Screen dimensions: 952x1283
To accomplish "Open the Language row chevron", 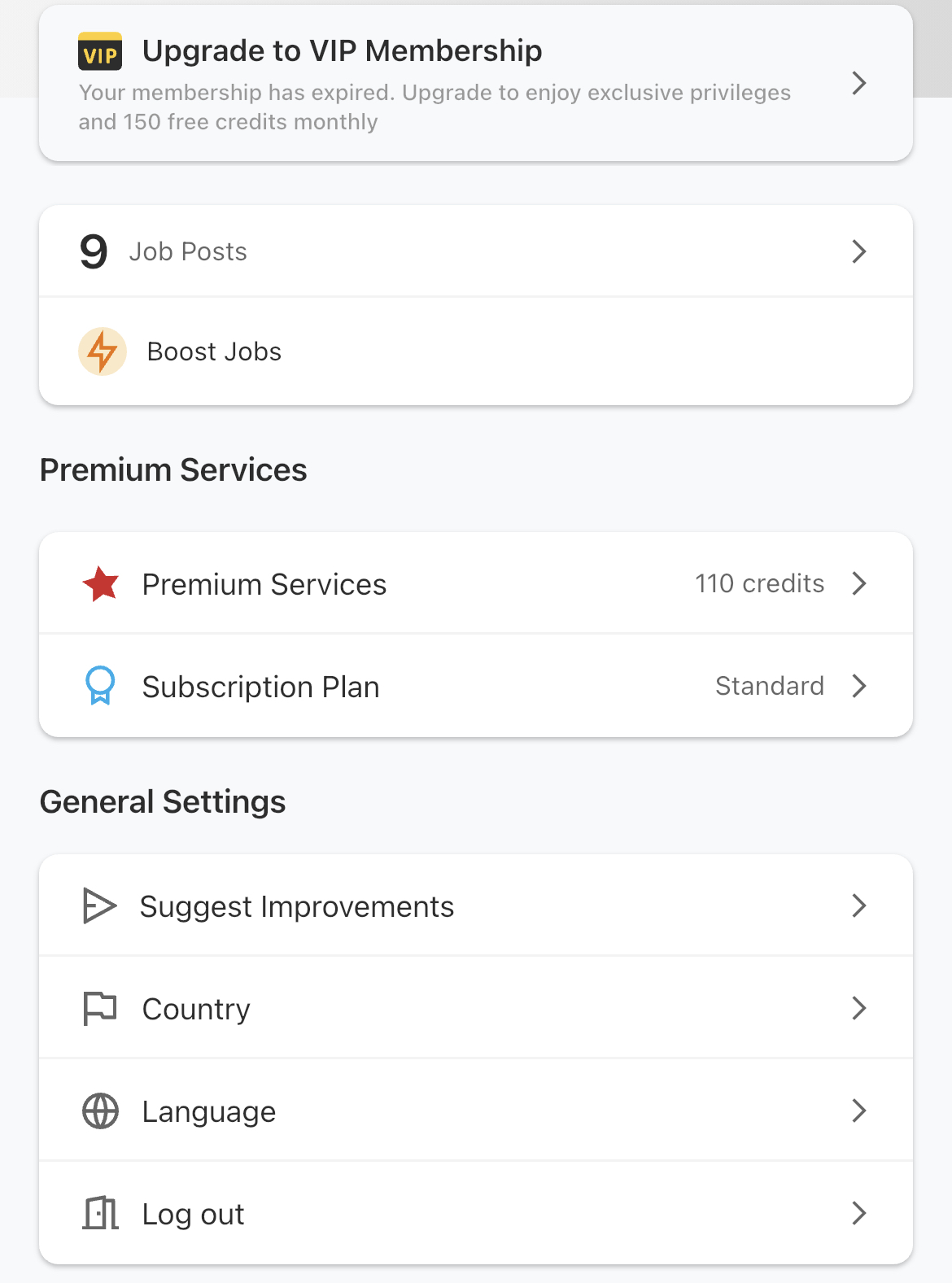I will click(x=859, y=1111).
